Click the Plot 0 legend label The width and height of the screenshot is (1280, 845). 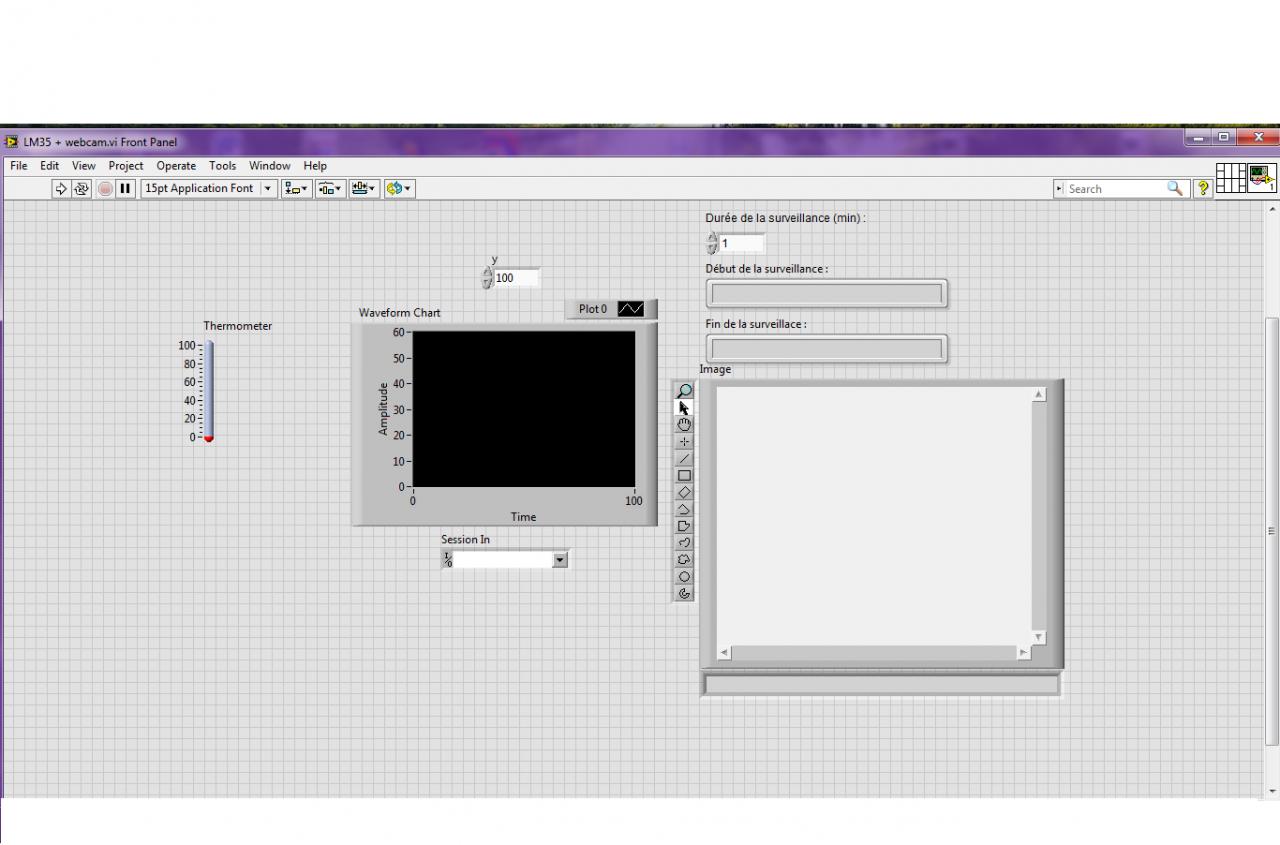[x=593, y=309]
